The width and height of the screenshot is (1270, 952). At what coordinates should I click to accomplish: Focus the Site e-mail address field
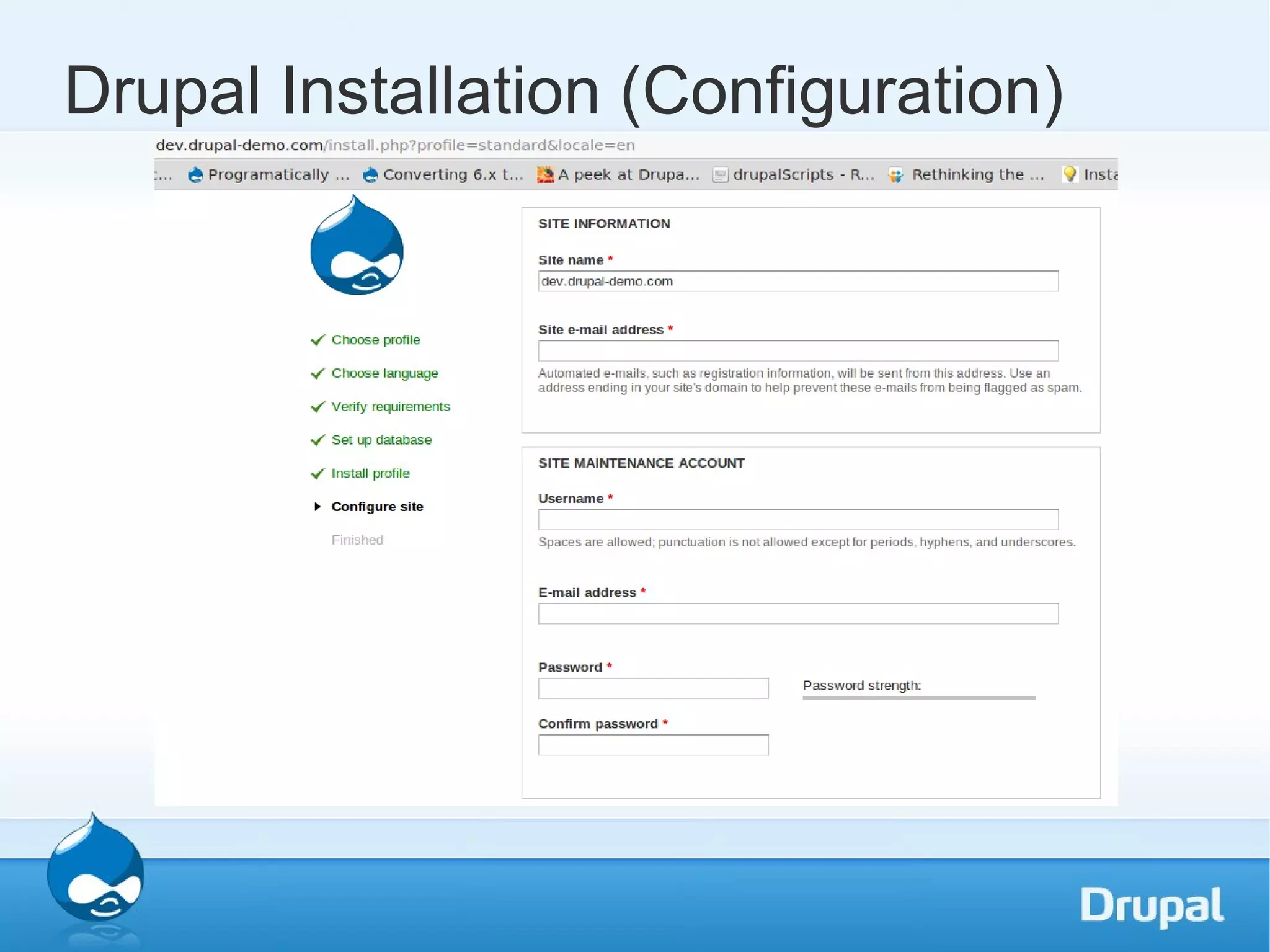798,350
